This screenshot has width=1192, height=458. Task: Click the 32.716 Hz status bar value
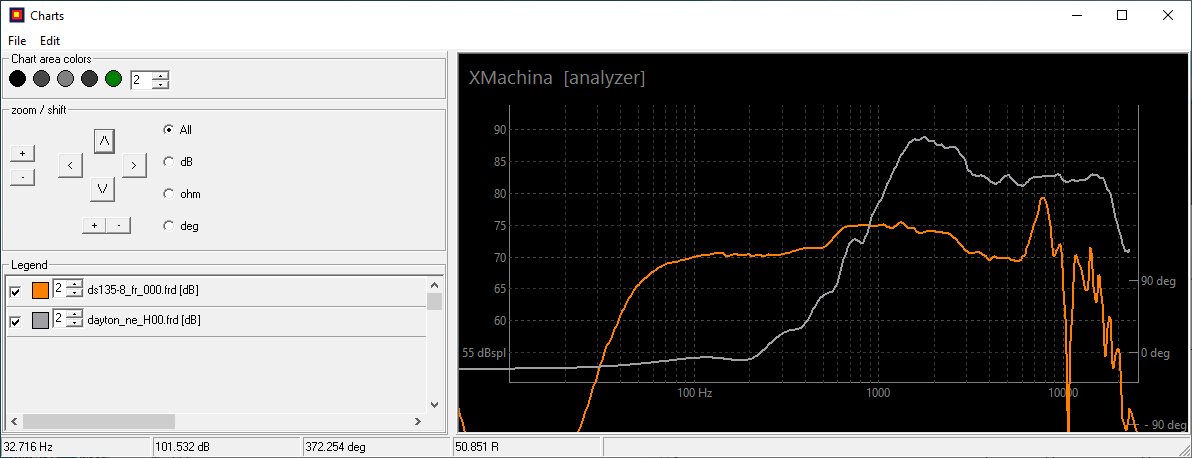pyautogui.click(x=28, y=447)
